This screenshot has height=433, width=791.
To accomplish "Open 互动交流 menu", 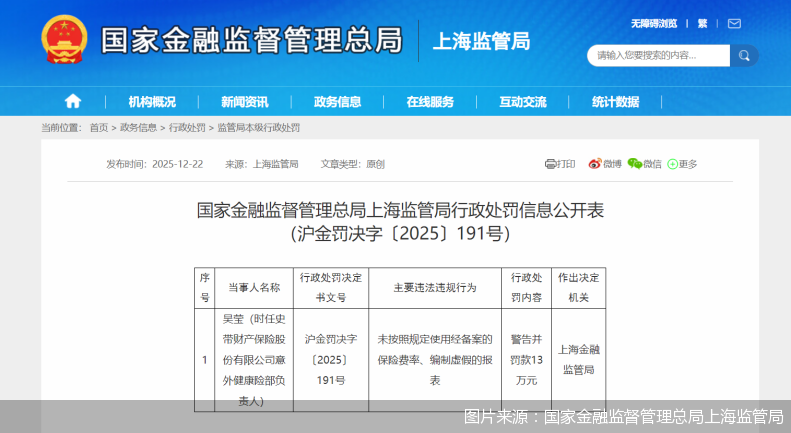I will click(523, 102).
